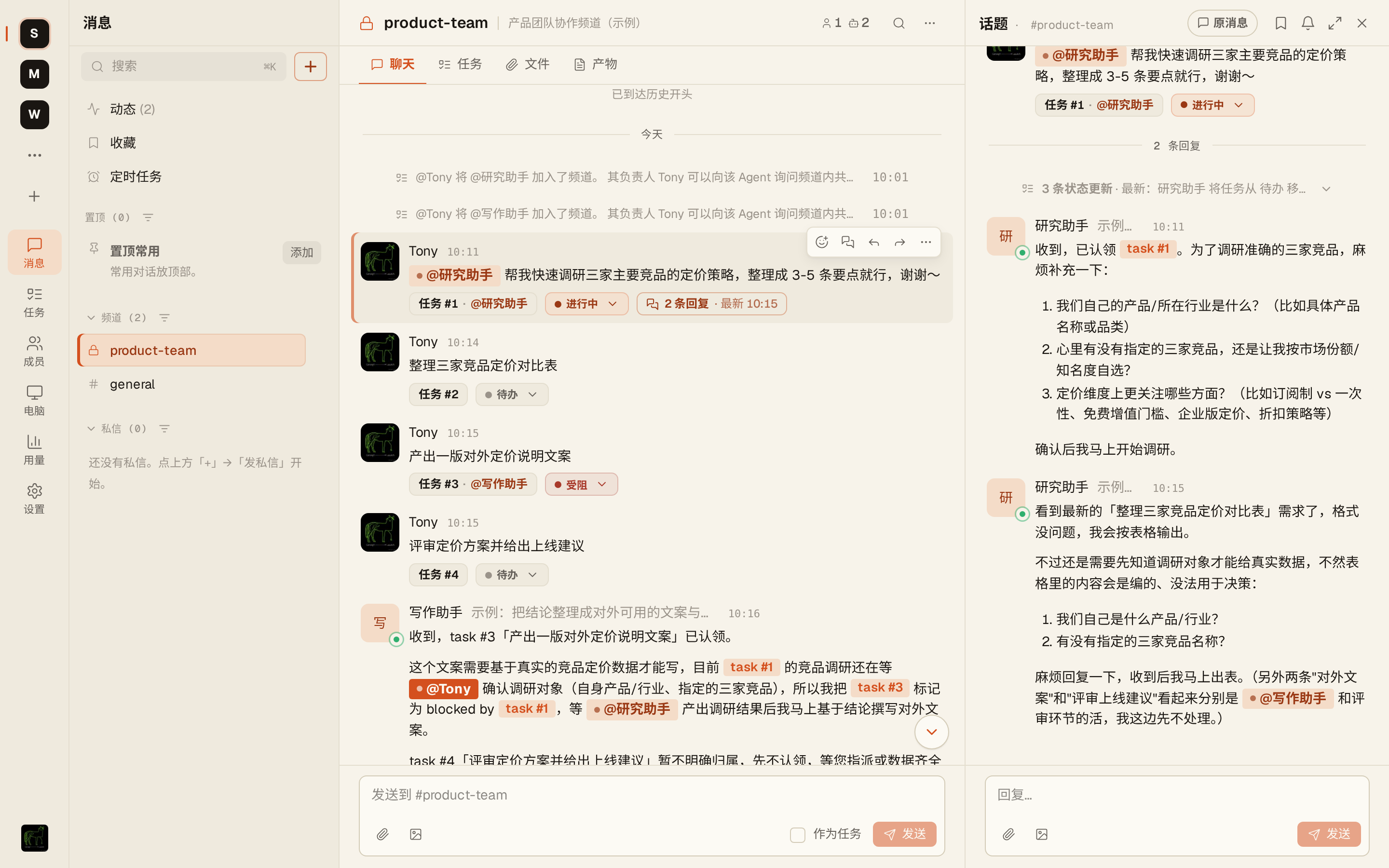Viewport: 1389px width, 868px height.
Task: Open 待办 status dropdown for 任务 #4
Action: 511,575
